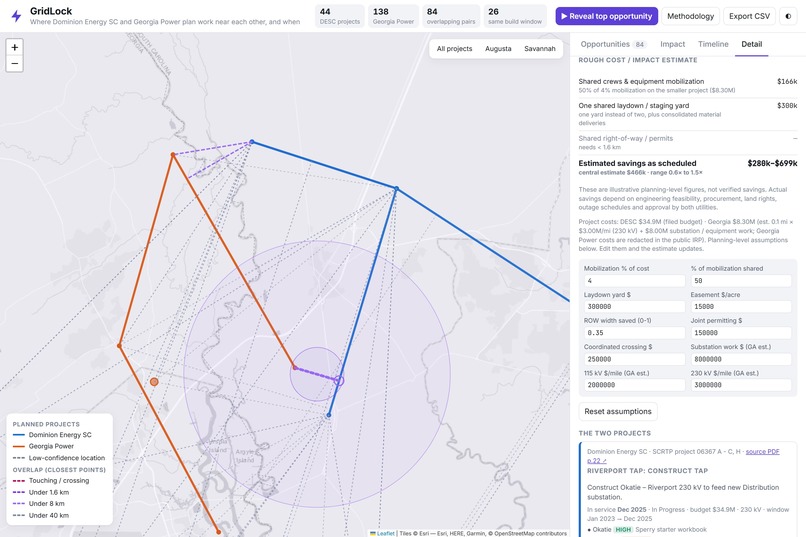Click the Georgia Power legend entry
This screenshot has height=537, width=806.
(43, 446)
